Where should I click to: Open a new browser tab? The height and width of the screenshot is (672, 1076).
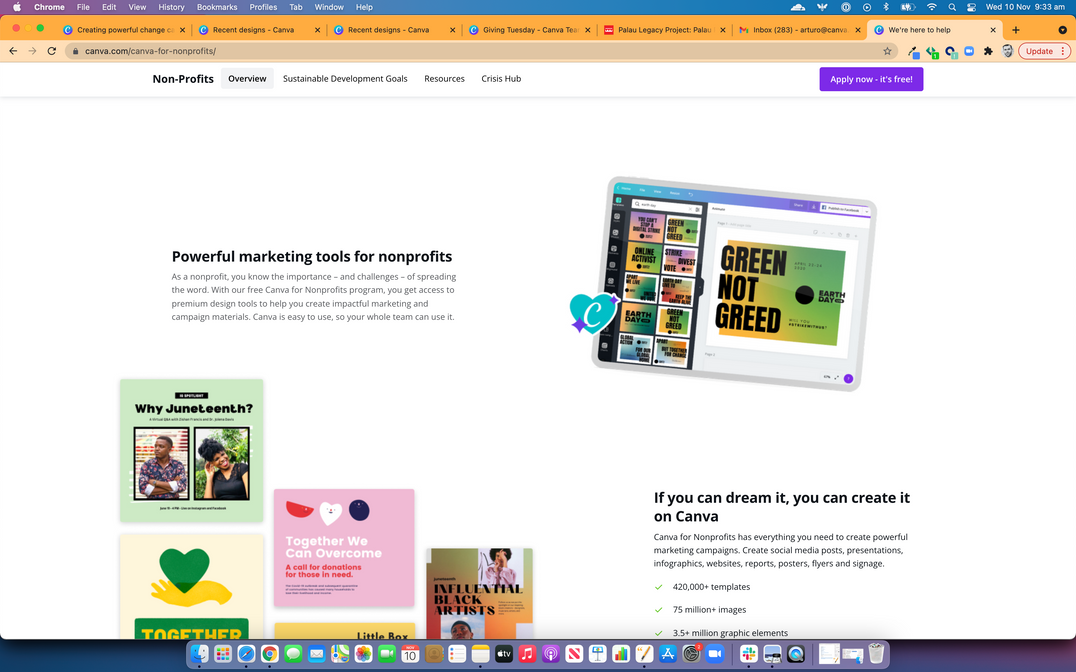tap(1016, 30)
